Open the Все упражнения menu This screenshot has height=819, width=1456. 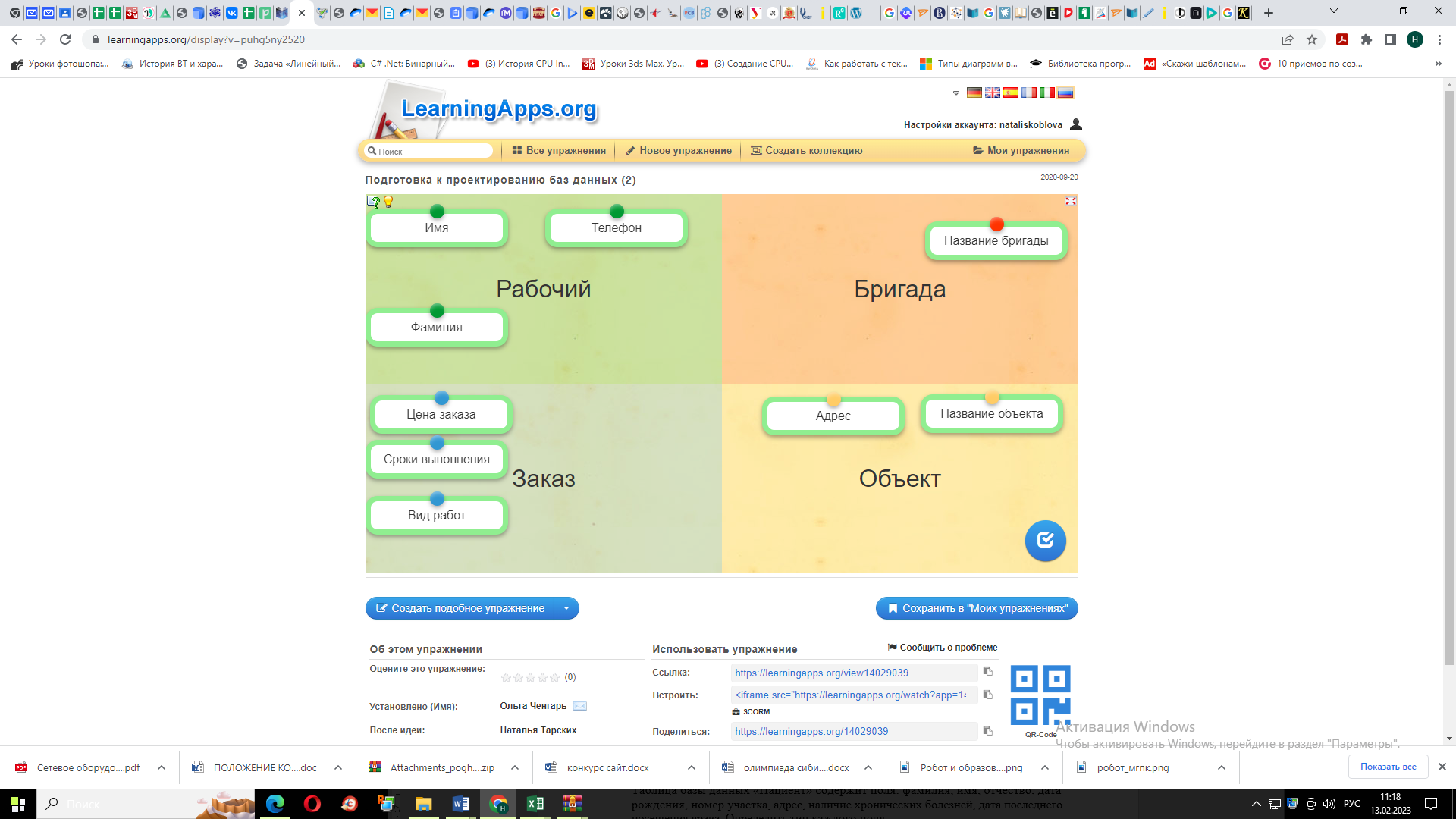(x=559, y=150)
